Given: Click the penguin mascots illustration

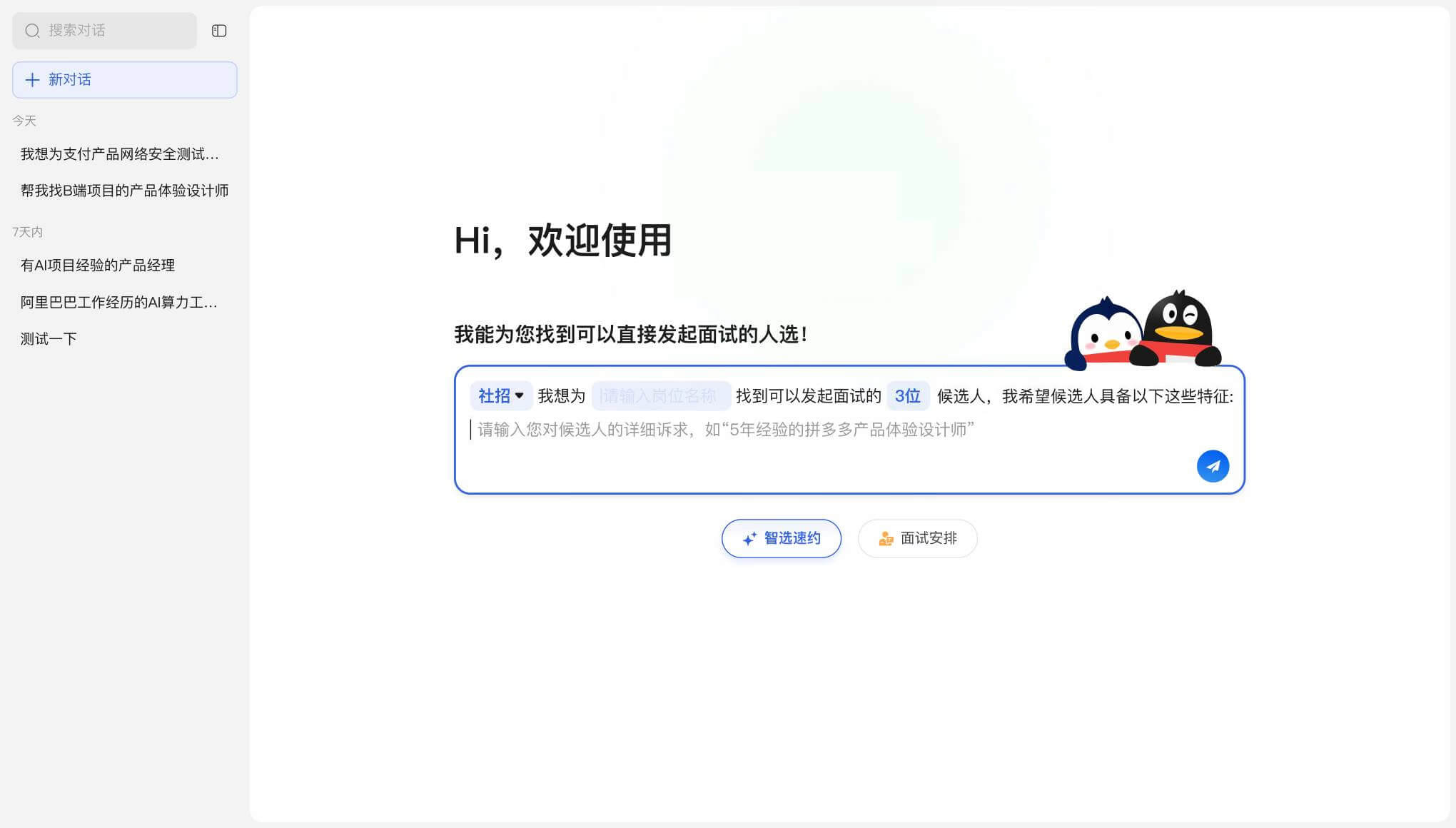Looking at the screenshot, I should click(x=1142, y=330).
